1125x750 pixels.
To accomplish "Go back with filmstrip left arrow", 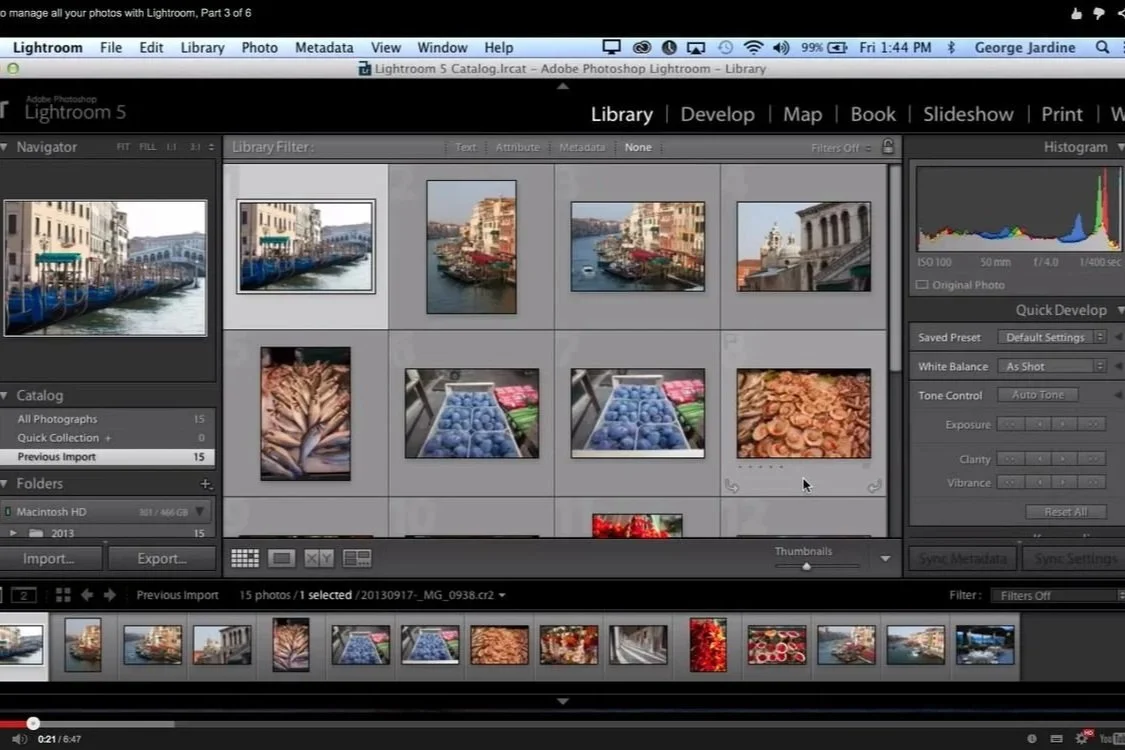I will coord(87,595).
